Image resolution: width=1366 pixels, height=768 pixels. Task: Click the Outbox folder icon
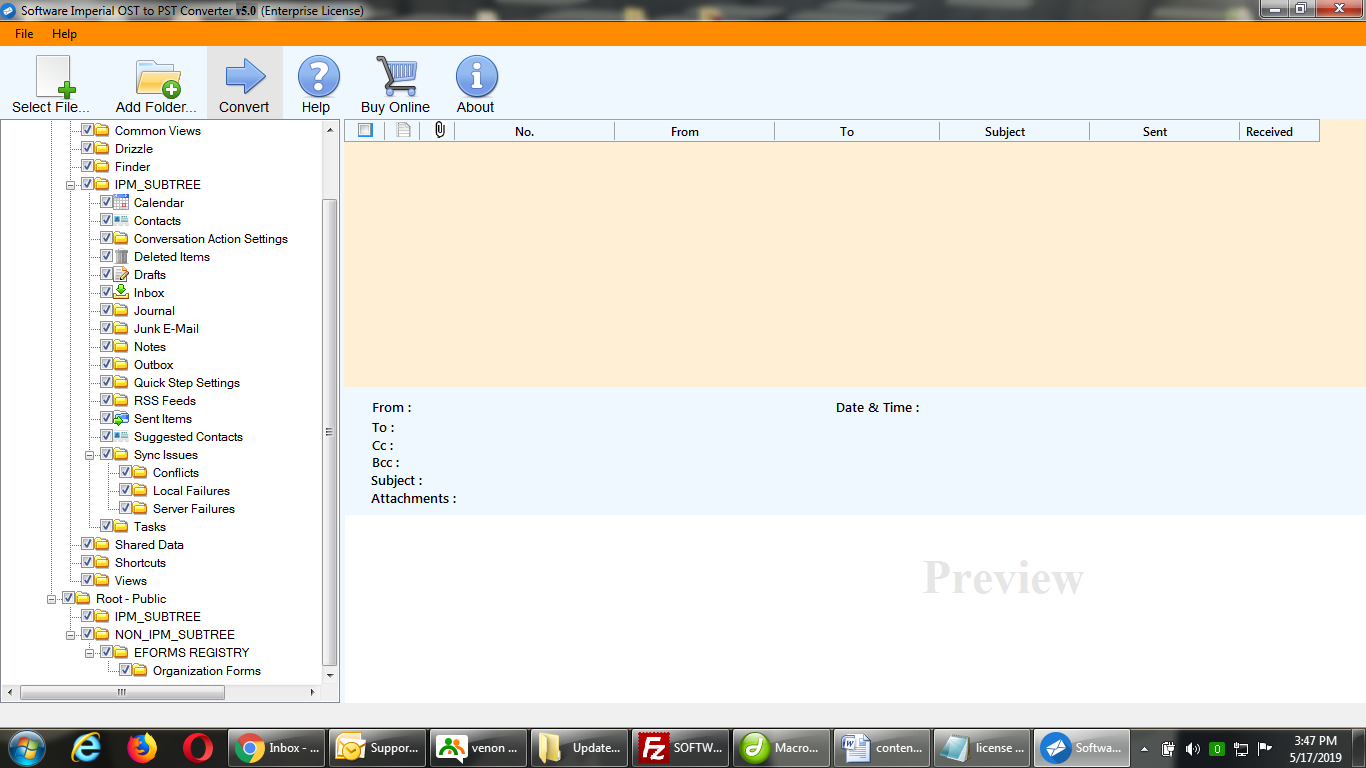coord(121,364)
